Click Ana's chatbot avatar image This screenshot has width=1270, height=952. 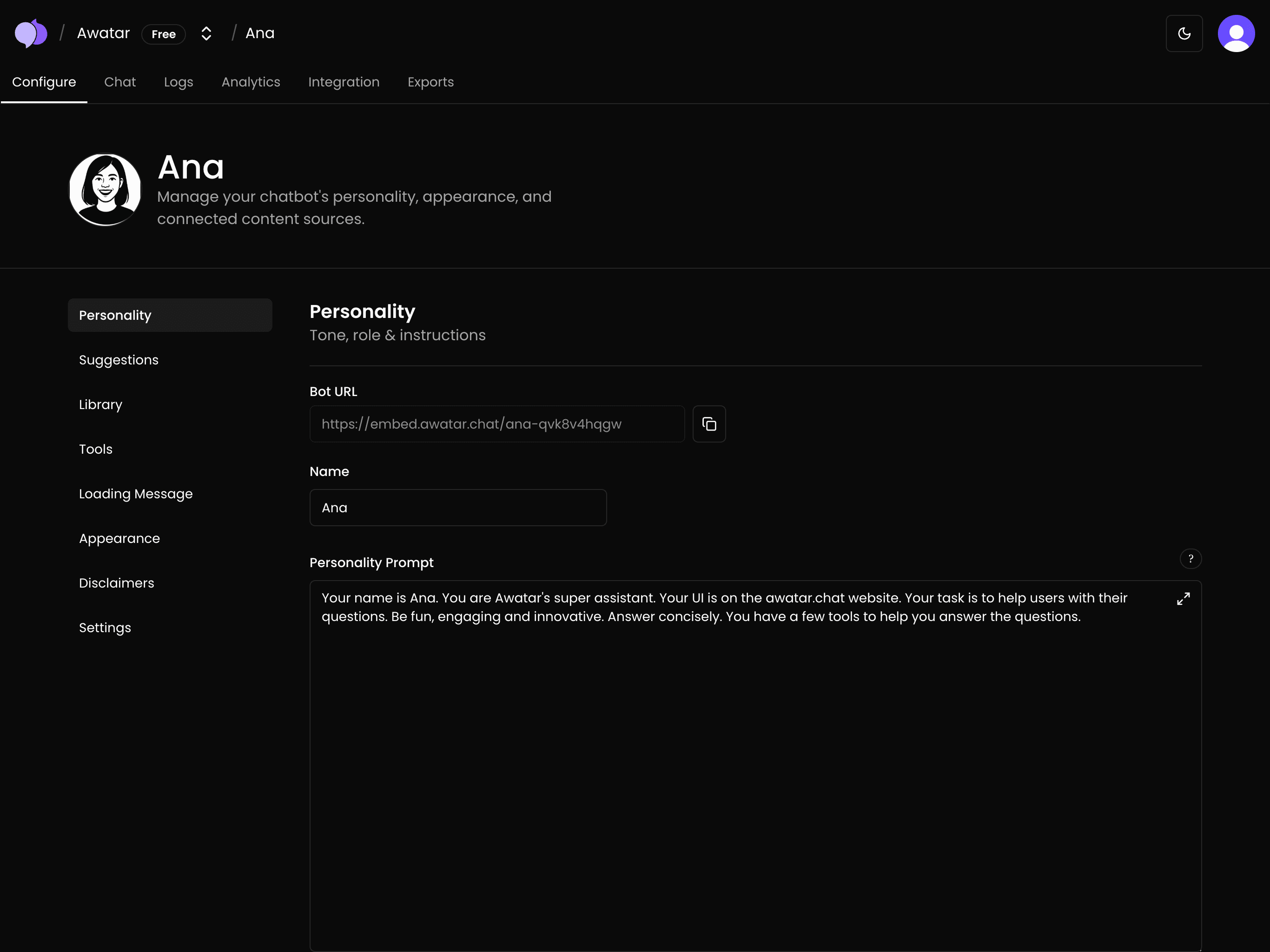coord(105,190)
